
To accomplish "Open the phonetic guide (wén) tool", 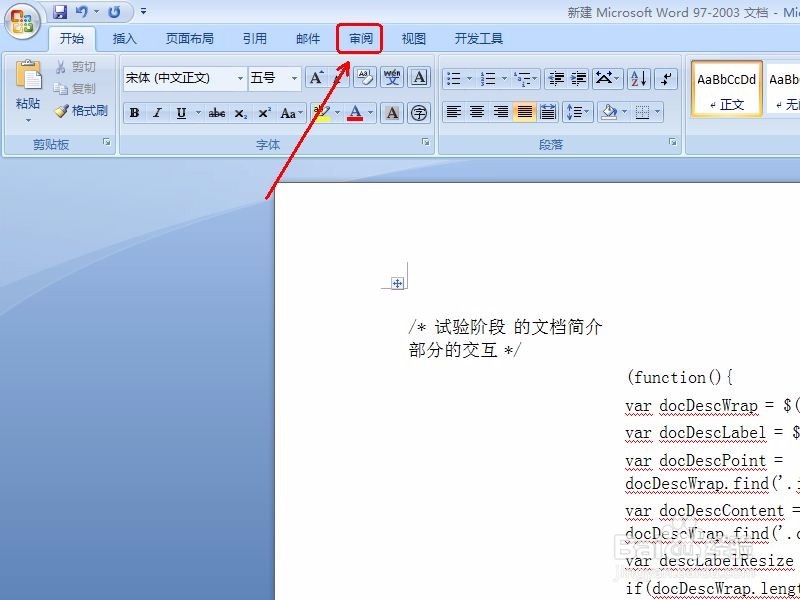I will point(392,78).
